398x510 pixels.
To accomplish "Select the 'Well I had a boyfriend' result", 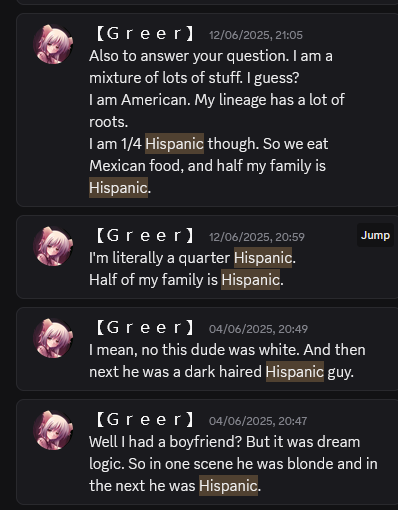I will click(207, 452).
